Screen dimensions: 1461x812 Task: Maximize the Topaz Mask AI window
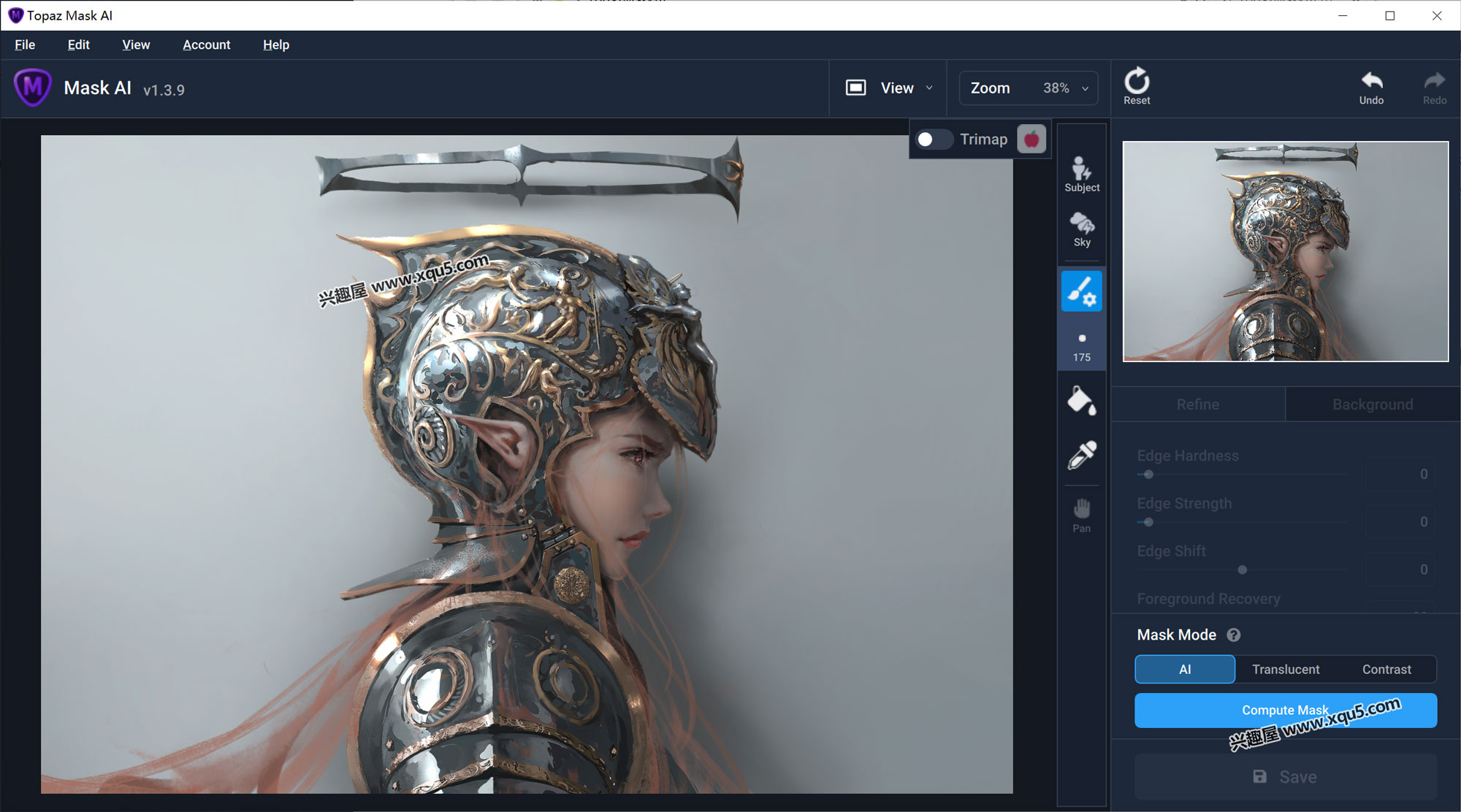[1390, 15]
